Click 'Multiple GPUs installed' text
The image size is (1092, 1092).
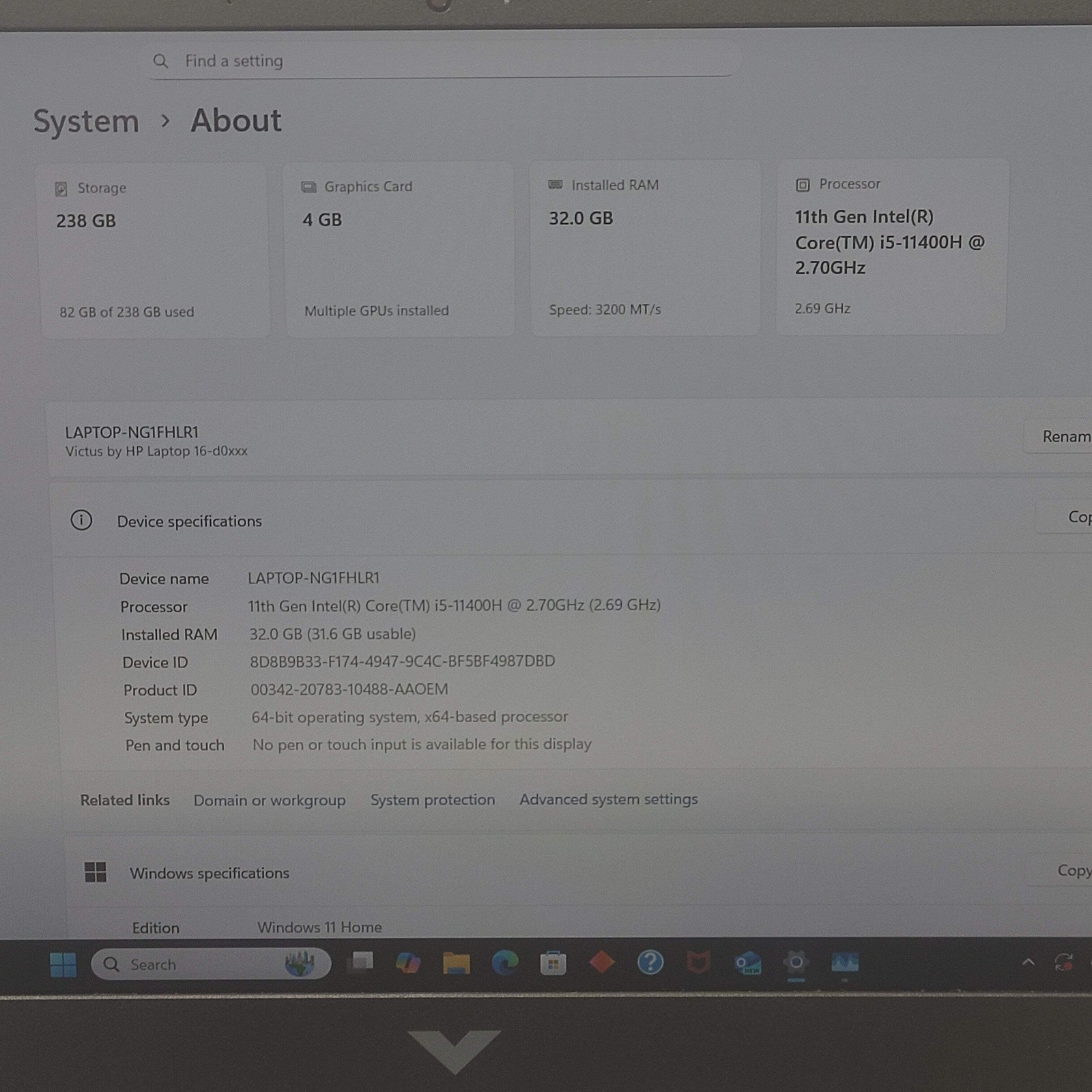[x=377, y=311]
